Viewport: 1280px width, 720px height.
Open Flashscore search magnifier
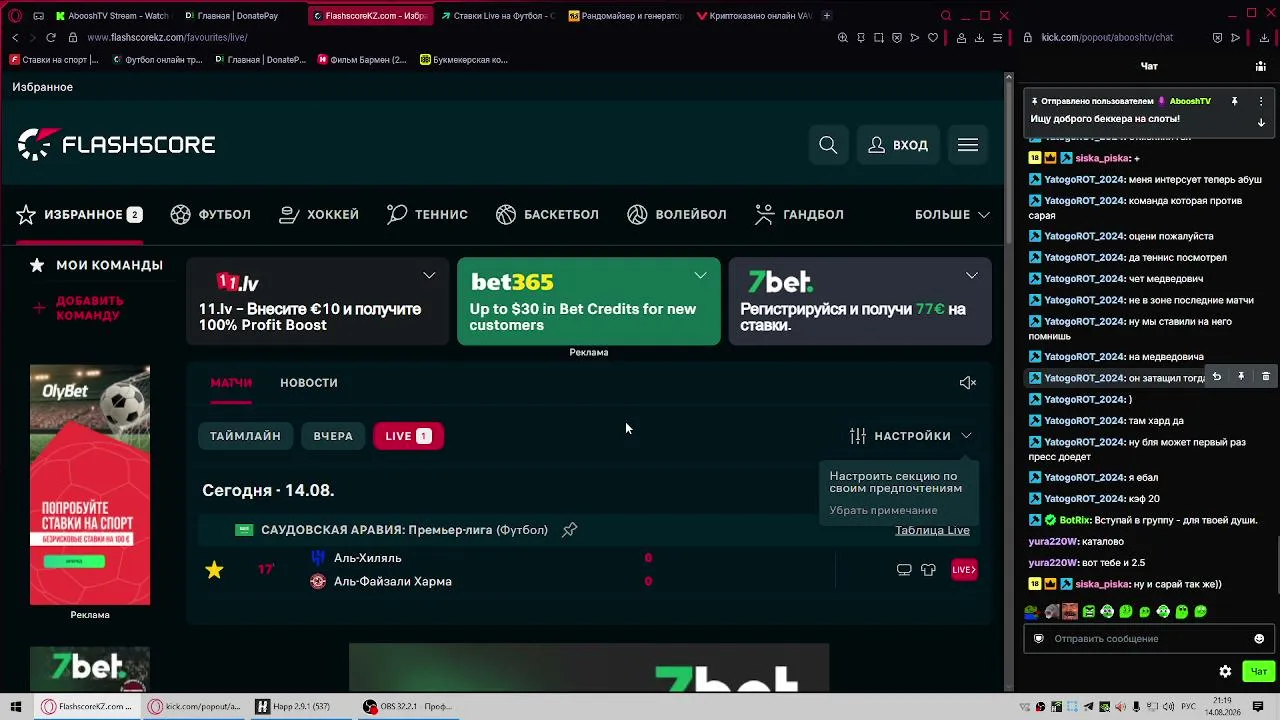(x=828, y=145)
